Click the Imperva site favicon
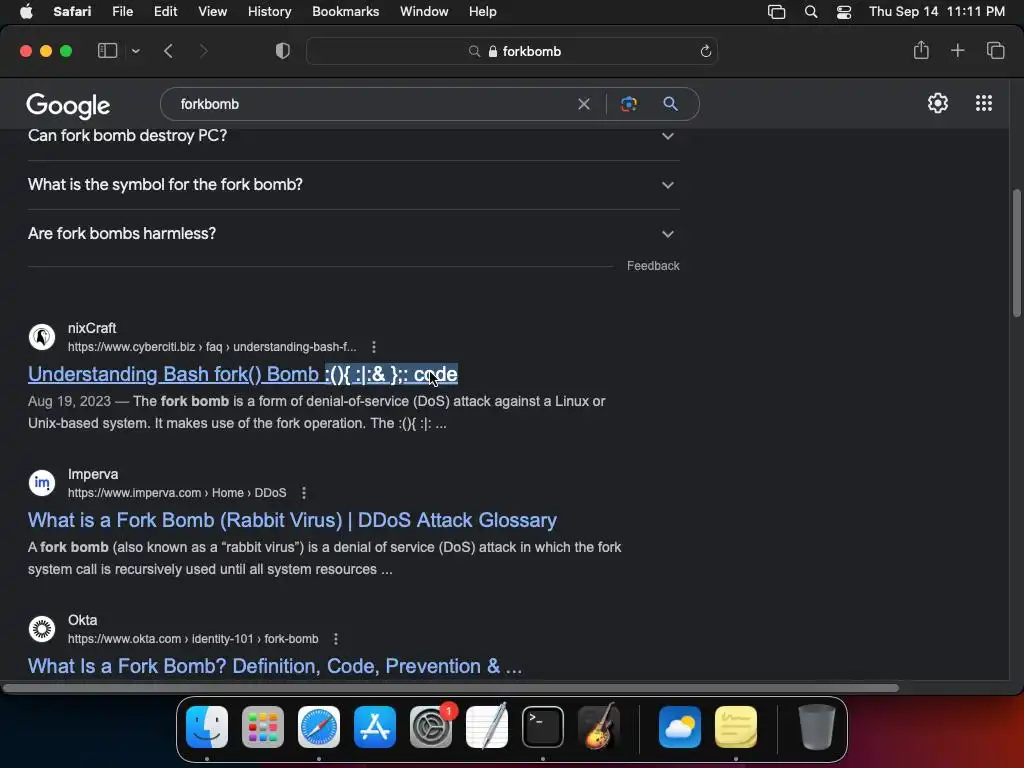 pyautogui.click(x=42, y=483)
